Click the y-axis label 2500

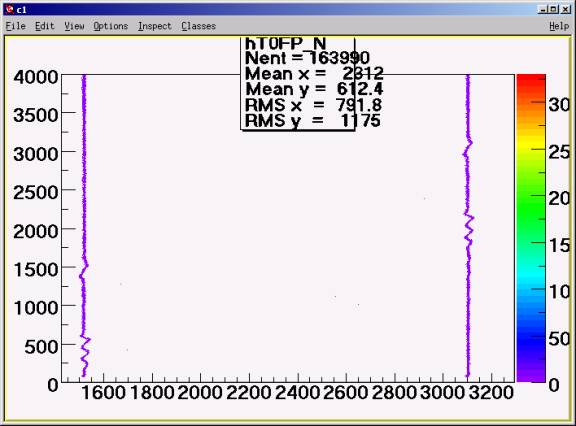click(x=36, y=192)
